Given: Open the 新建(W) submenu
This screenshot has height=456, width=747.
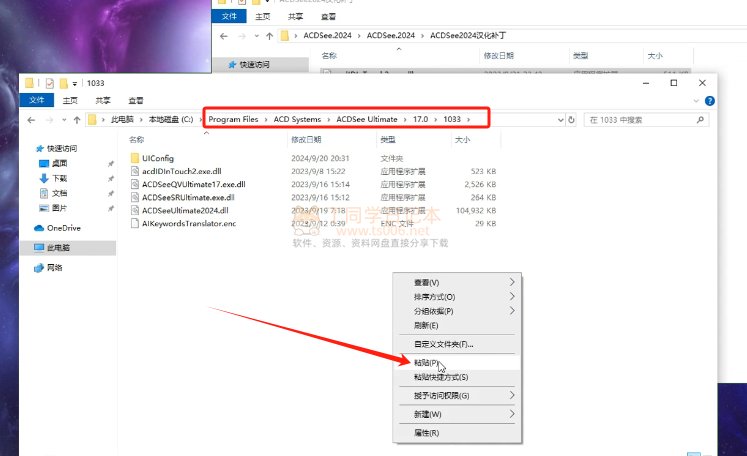Looking at the screenshot, I should (x=457, y=414).
